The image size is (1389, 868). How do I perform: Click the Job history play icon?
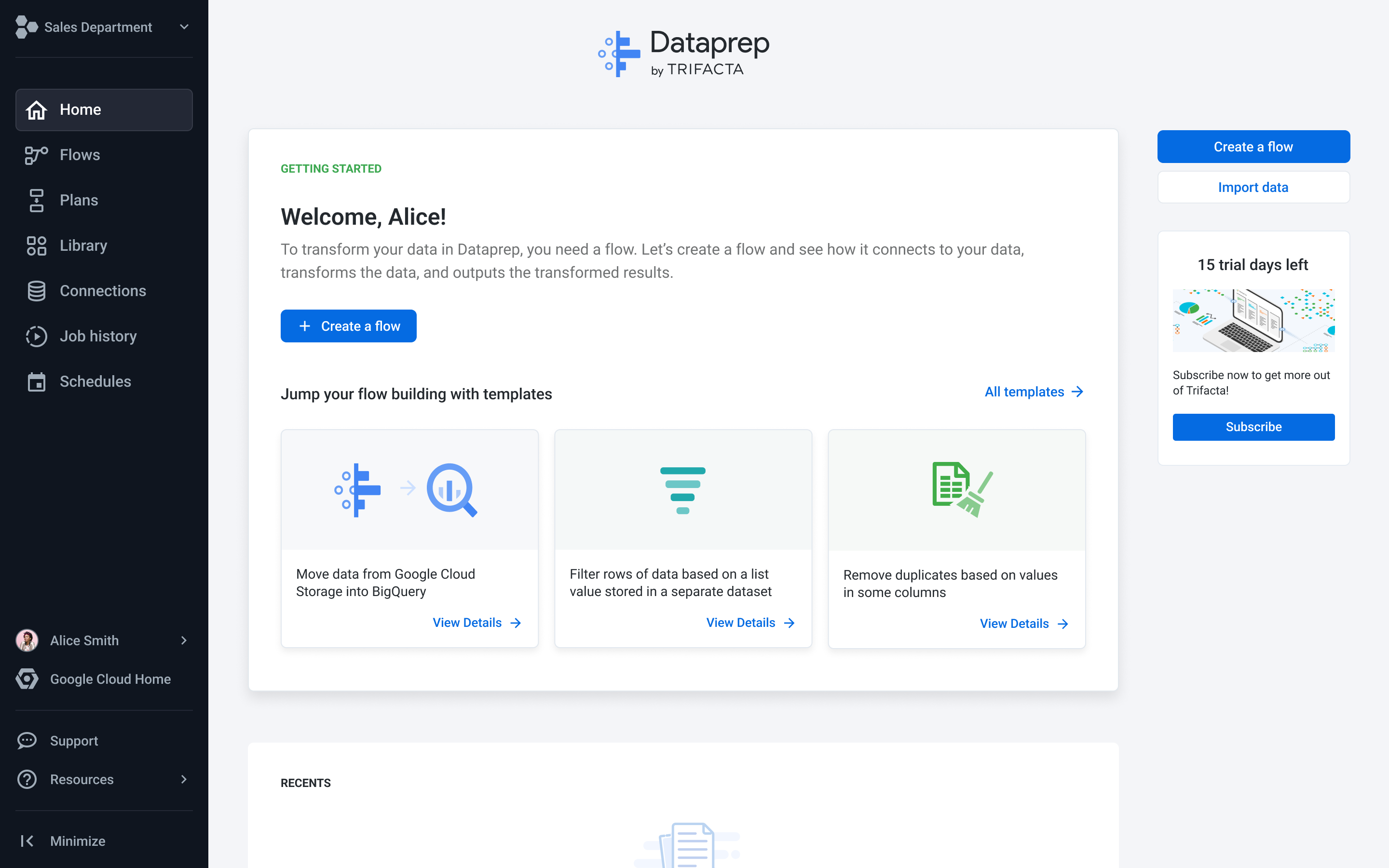tap(36, 337)
